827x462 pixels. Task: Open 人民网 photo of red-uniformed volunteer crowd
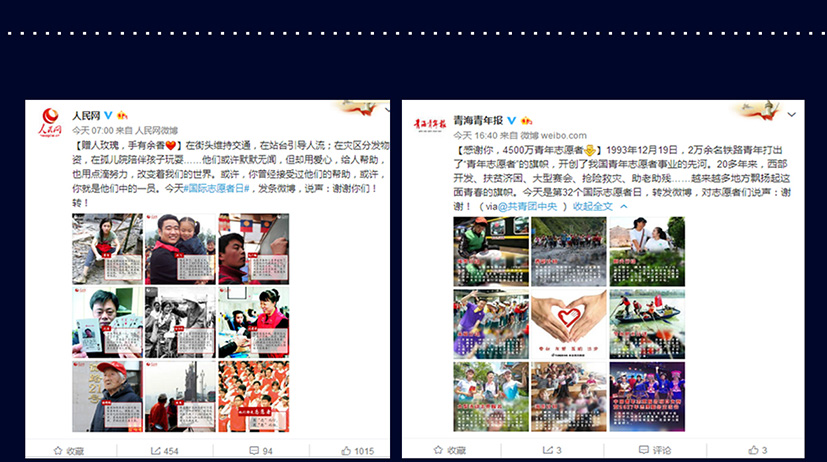coord(254,396)
